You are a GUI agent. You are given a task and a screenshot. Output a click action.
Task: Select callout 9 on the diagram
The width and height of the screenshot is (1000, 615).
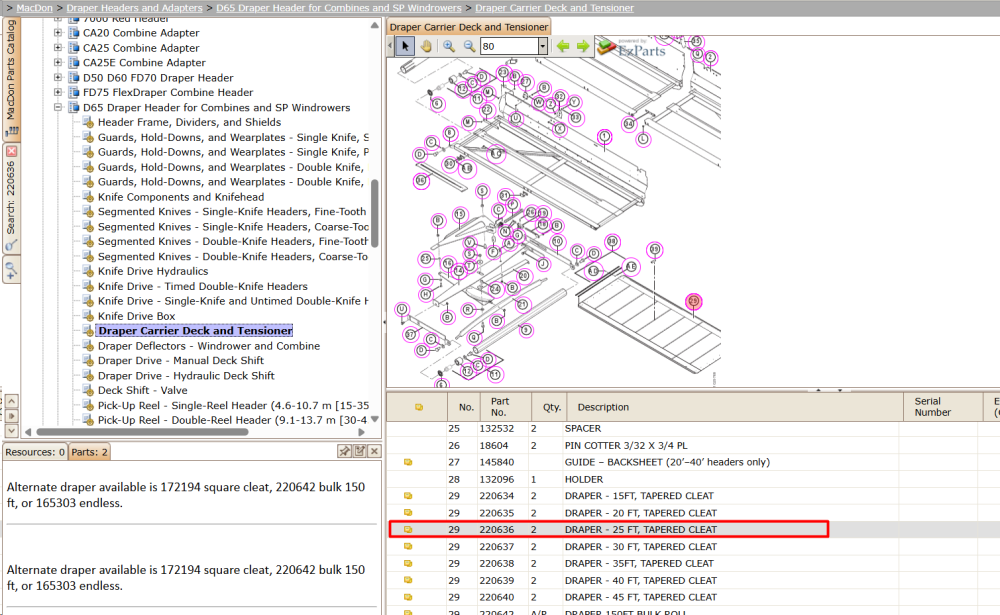pos(526,330)
